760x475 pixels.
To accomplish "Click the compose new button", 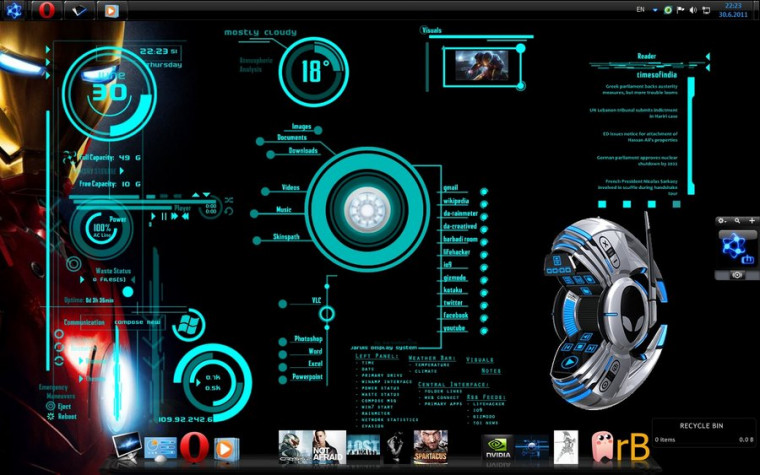I will [x=137, y=322].
